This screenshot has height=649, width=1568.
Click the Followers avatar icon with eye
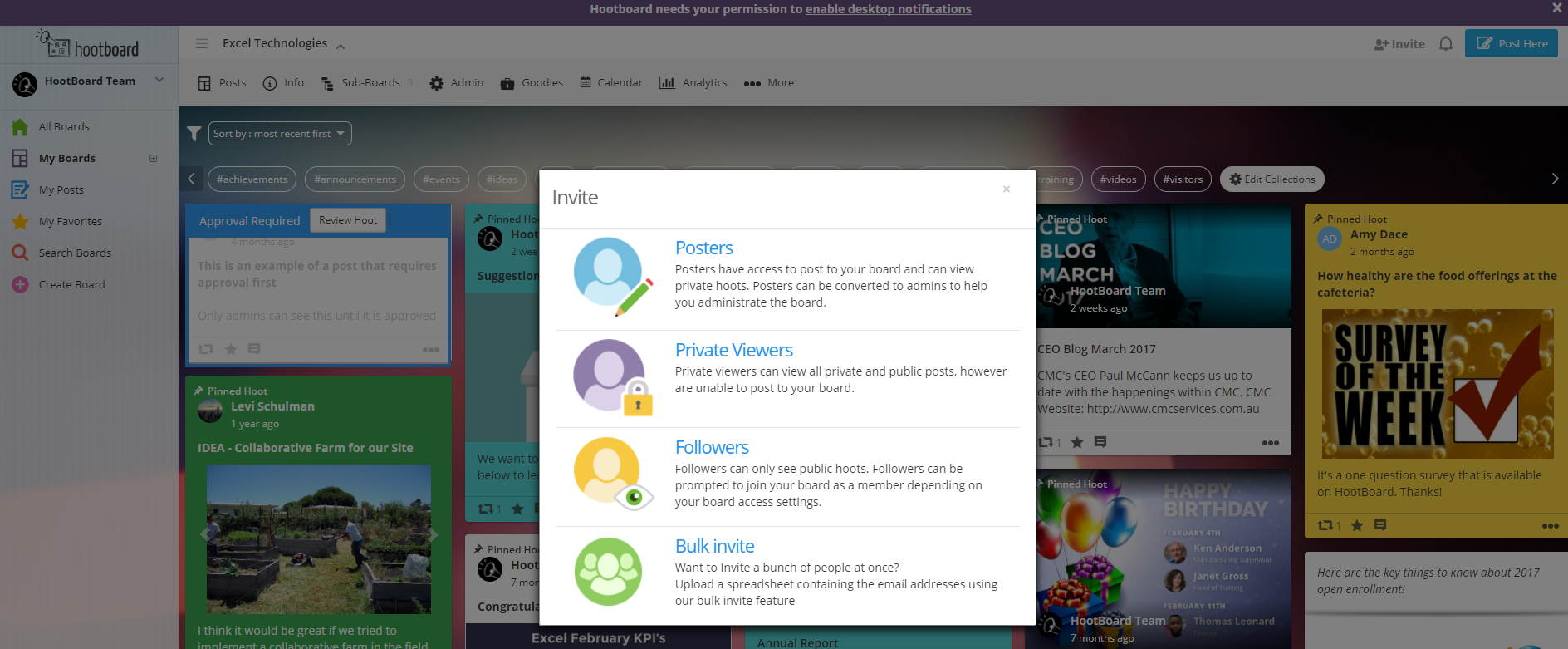pyautogui.click(x=612, y=474)
